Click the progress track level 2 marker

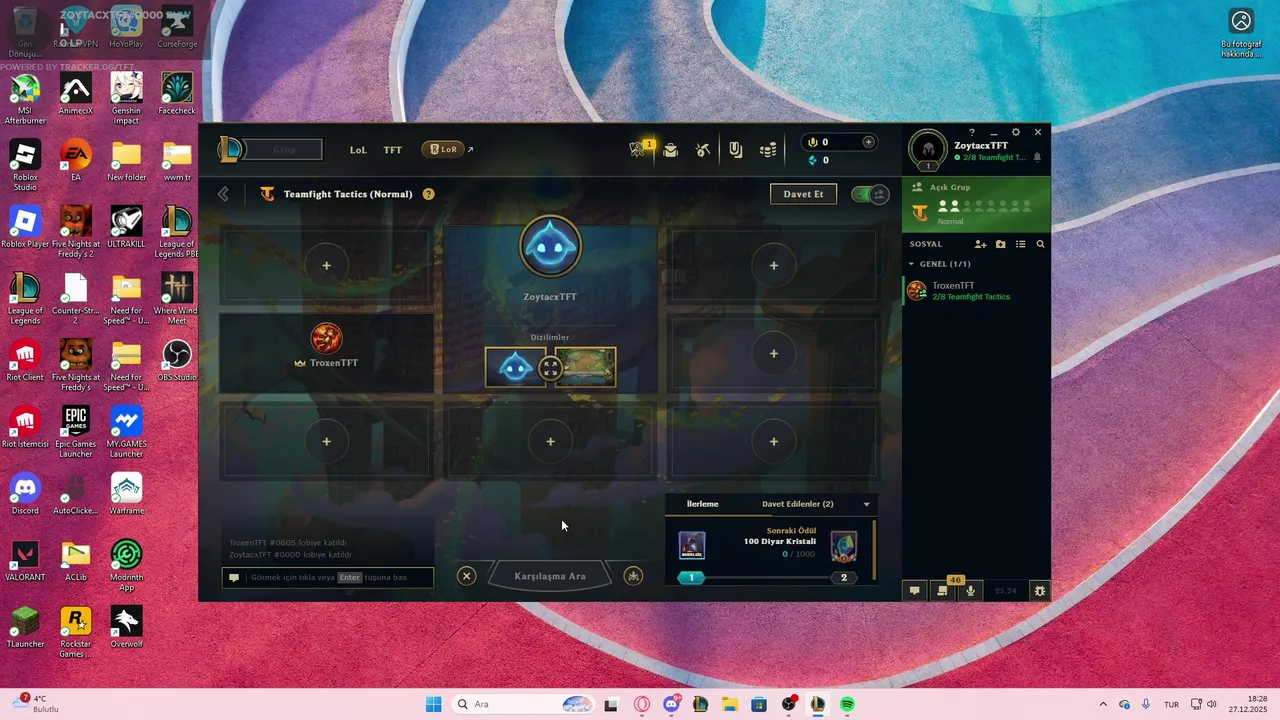click(844, 578)
